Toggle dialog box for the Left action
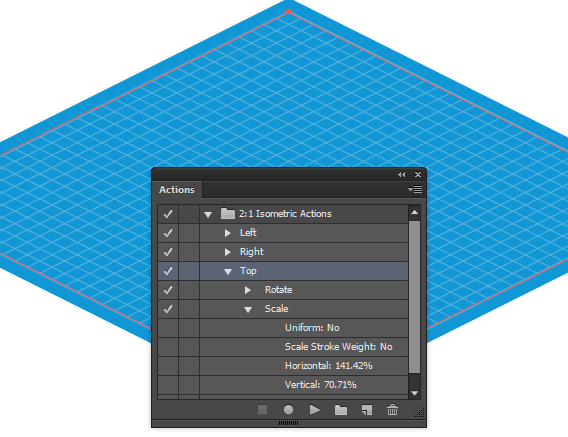568x437 pixels. pyautogui.click(x=189, y=233)
